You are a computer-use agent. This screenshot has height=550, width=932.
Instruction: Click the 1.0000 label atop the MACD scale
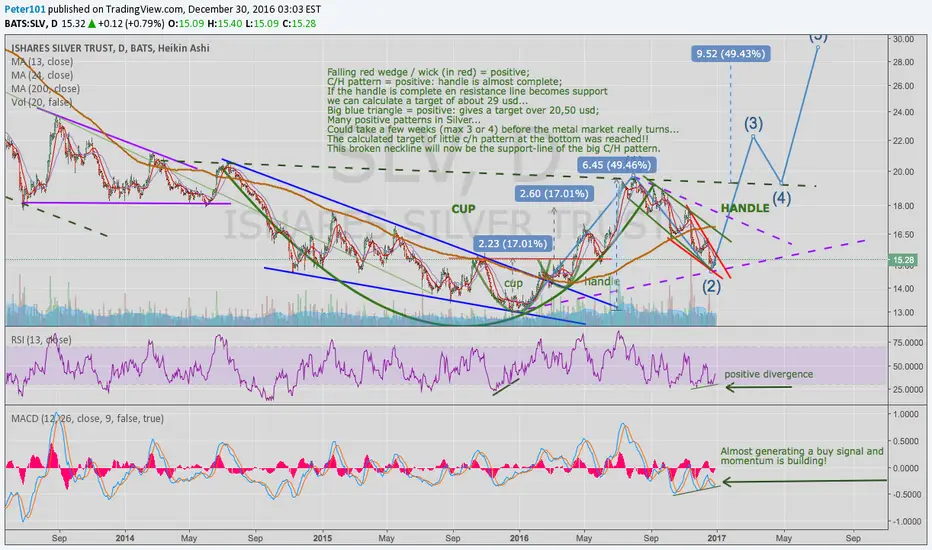(x=906, y=414)
